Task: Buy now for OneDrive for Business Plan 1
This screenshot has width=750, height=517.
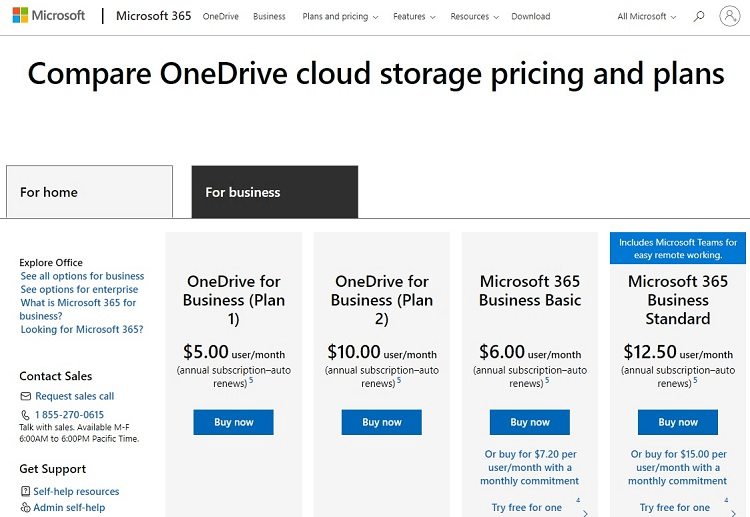Action: pos(233,422)
